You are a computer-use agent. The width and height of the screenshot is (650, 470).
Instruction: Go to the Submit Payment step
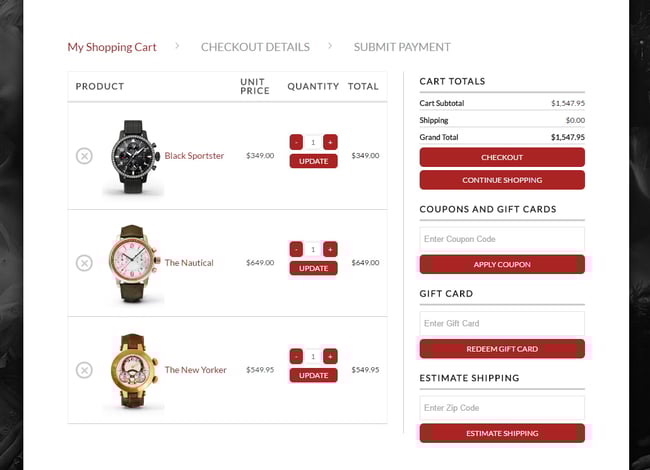402,47
